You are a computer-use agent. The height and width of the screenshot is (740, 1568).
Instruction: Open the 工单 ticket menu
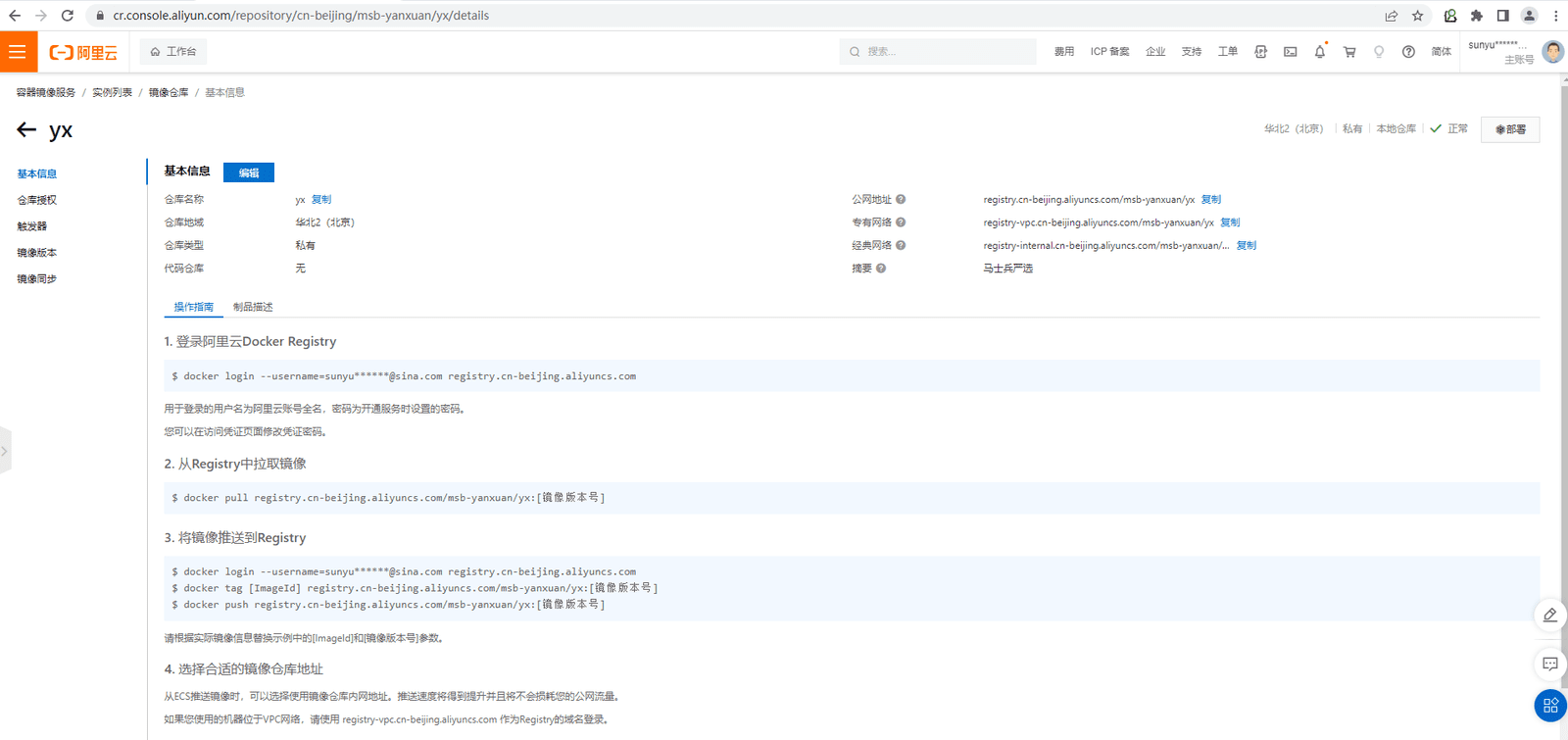tap(1228, 52)
